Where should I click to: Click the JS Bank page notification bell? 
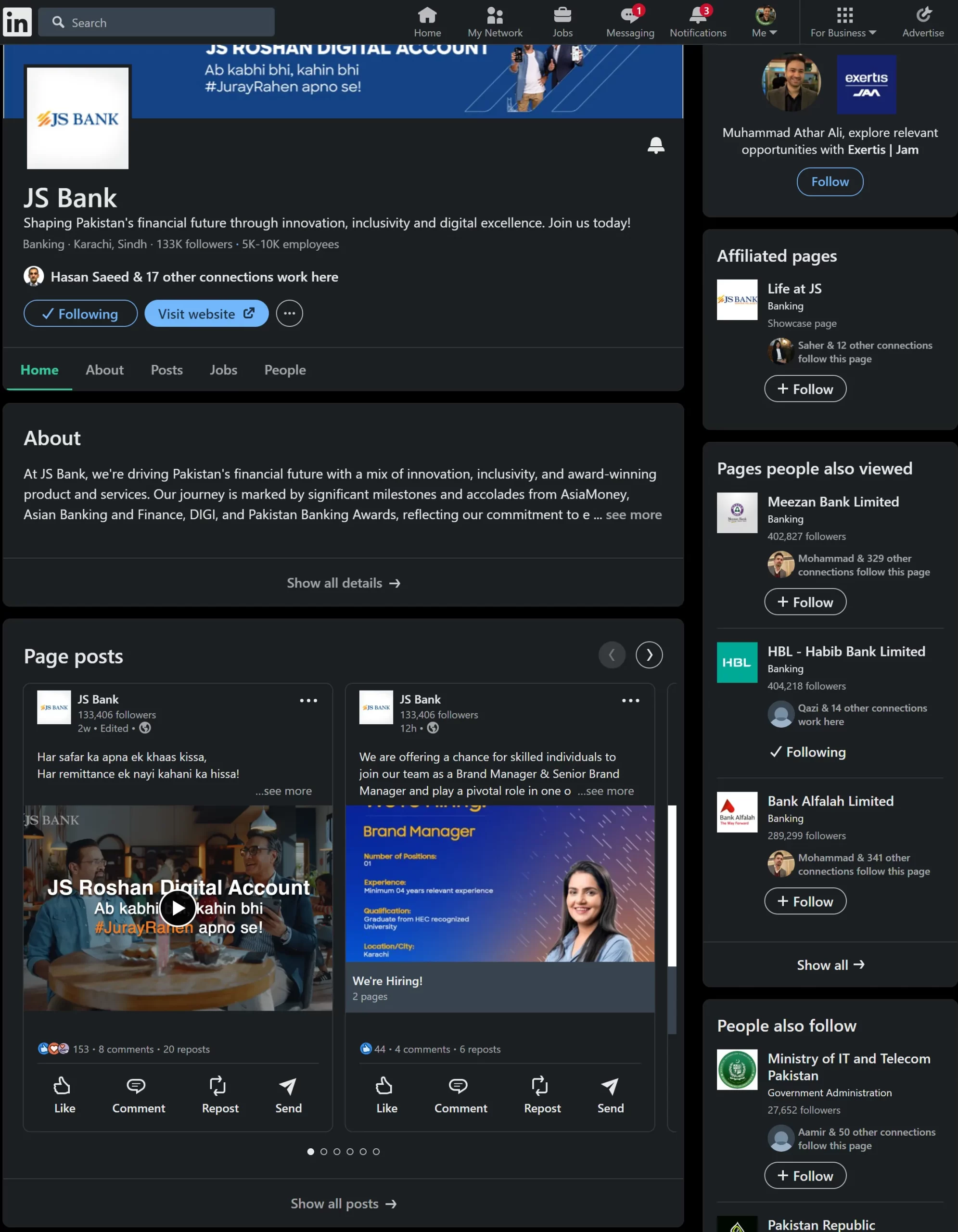(656, 145)
